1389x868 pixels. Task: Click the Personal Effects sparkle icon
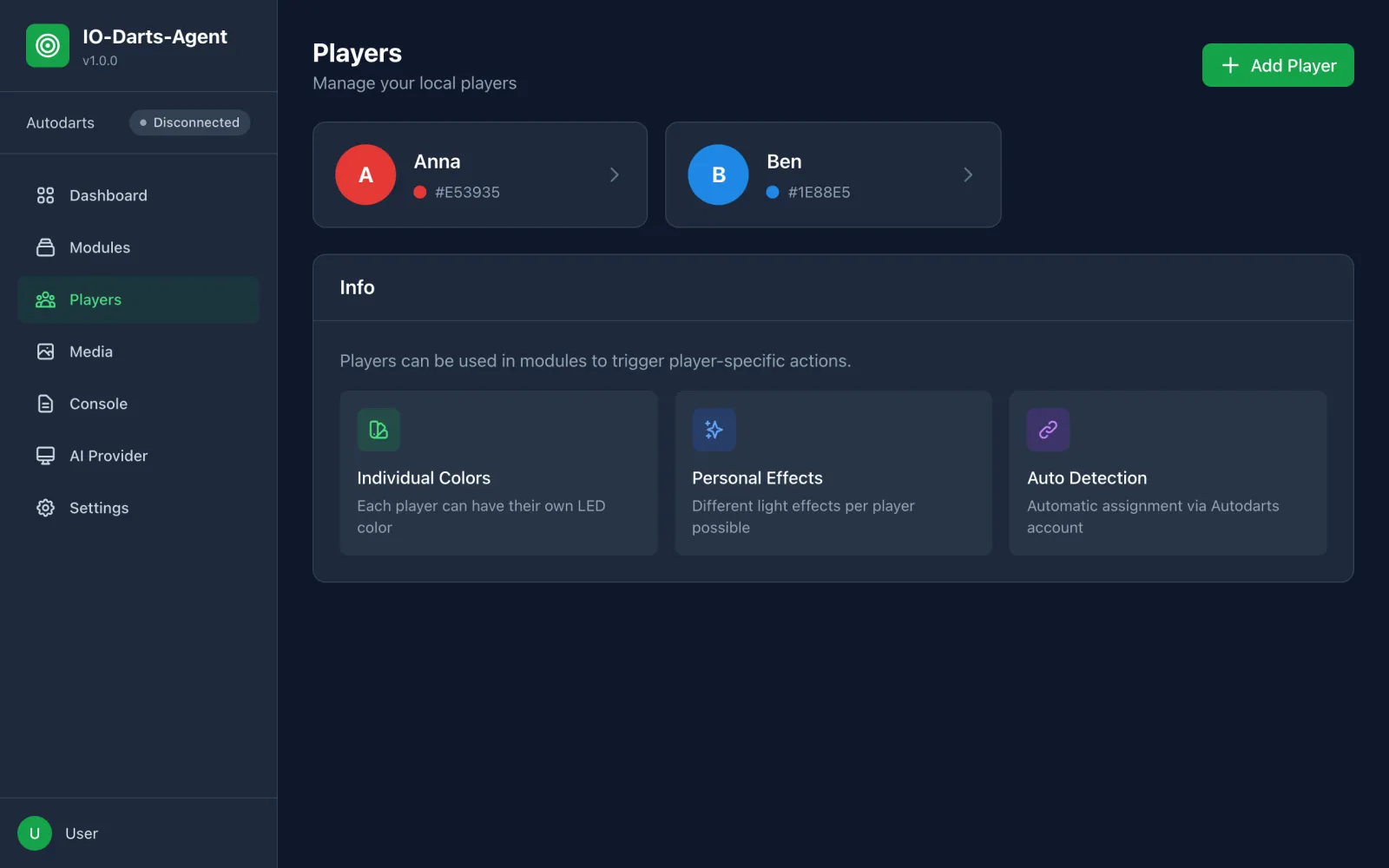tap(714, 430)
